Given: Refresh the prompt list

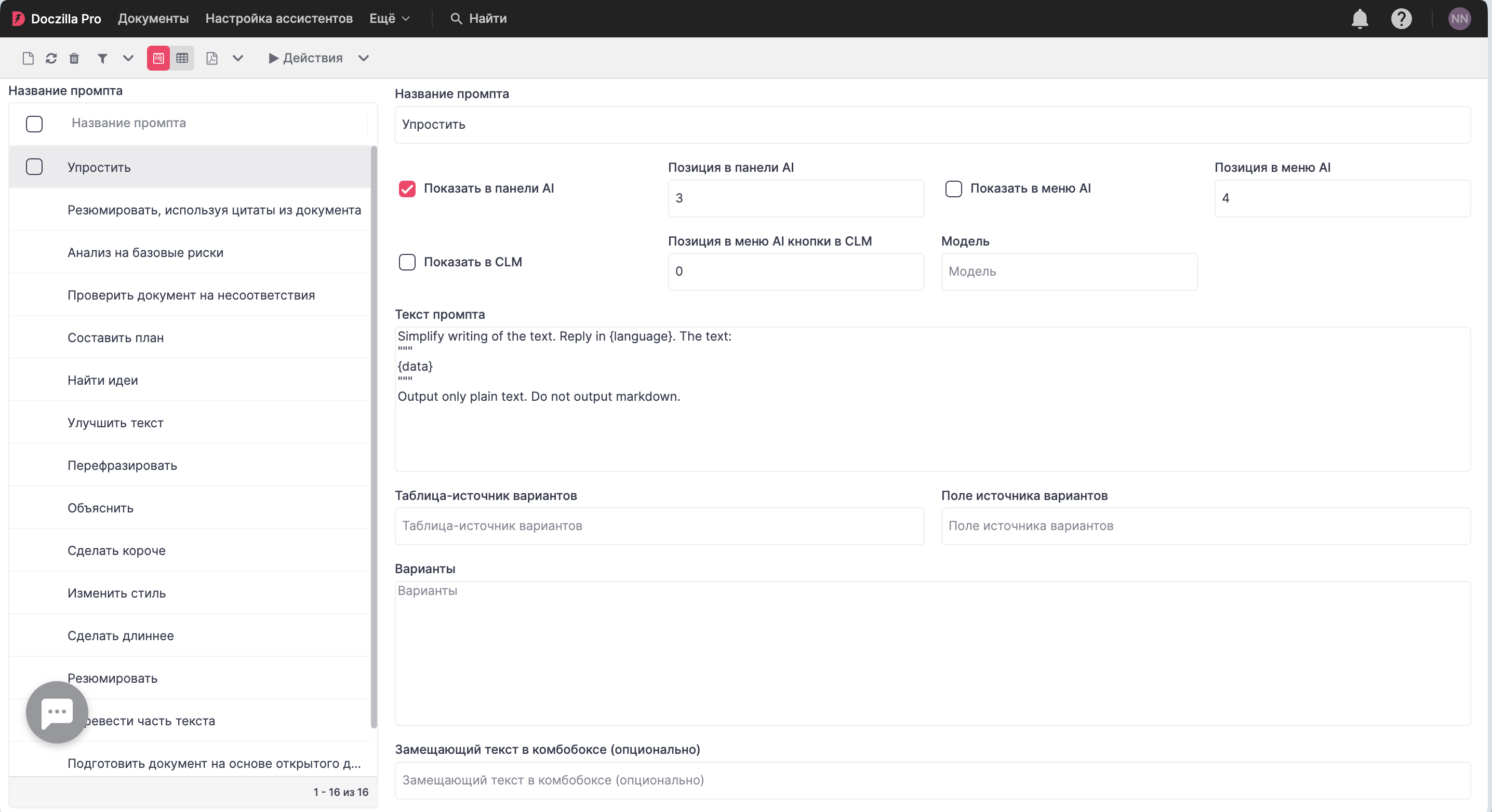Looking at the screenshot, I should (51, 58).
